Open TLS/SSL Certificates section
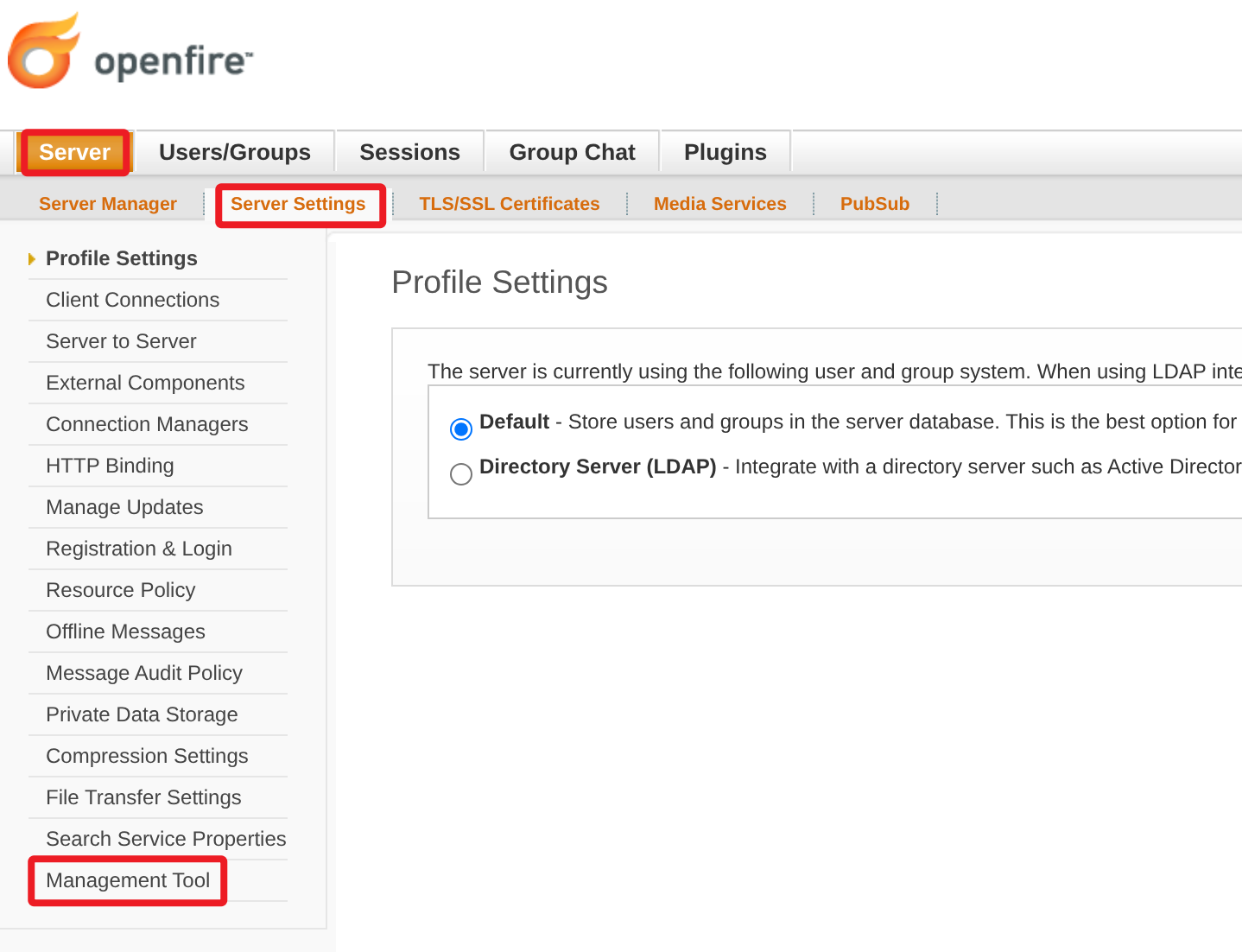Image resolution: width=1242 pixels, height=952 pixels. (509, 204)
